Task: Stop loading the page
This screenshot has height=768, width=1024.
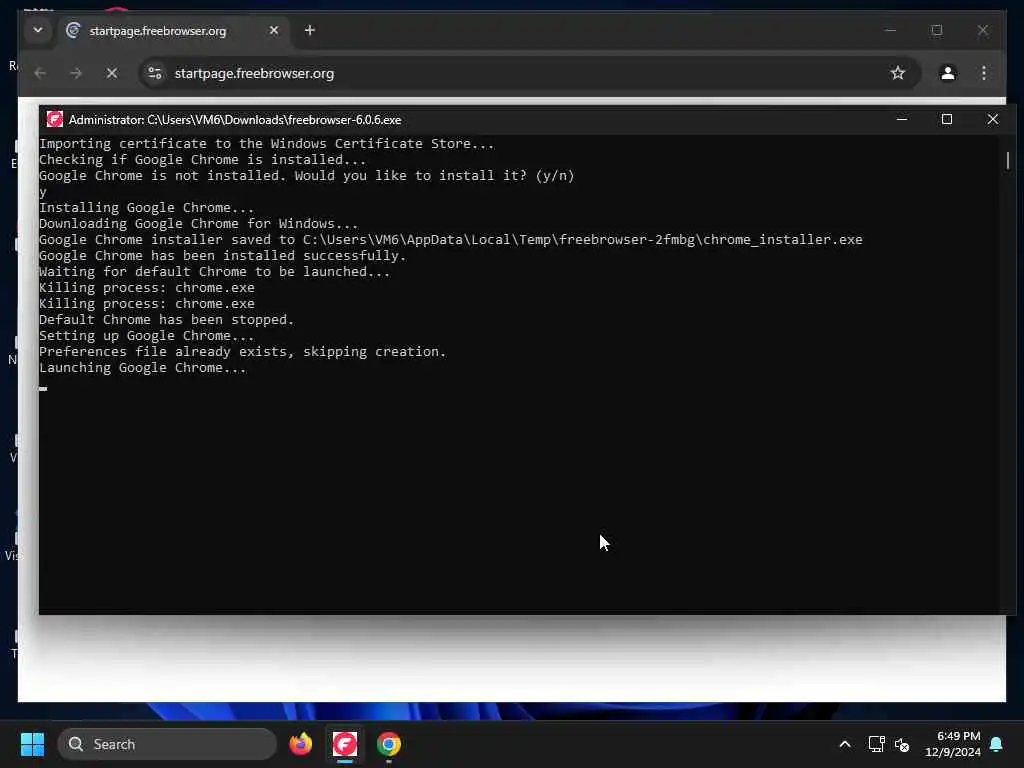Action: click(x=112, y=73)
